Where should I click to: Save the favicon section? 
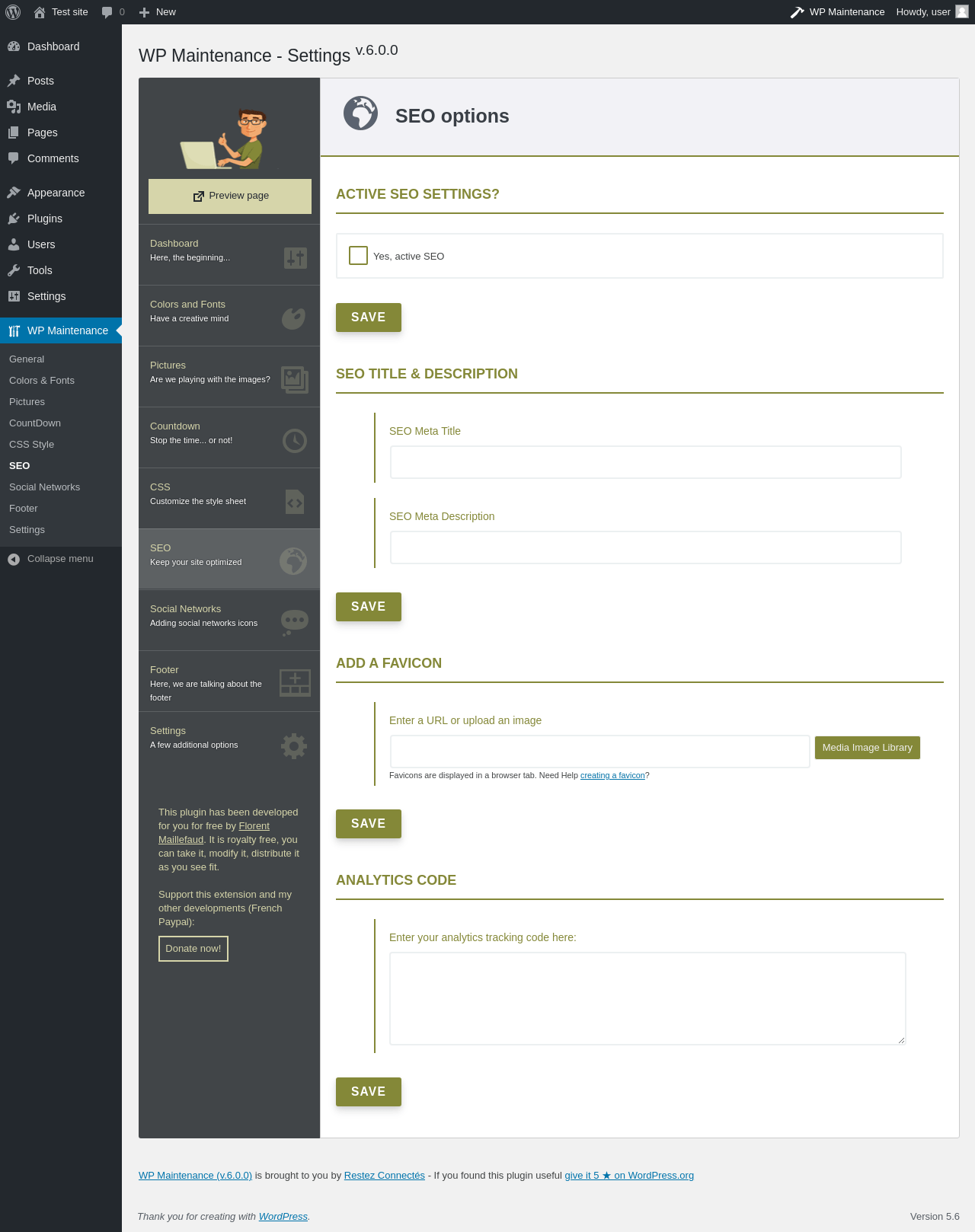369,824
